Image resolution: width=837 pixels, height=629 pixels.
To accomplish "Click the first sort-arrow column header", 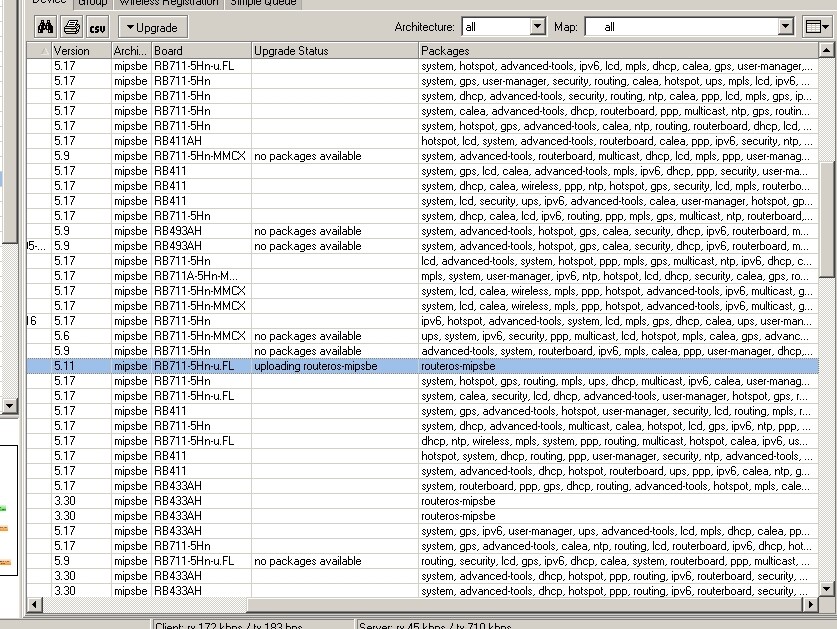I will [x=39, y=51].
